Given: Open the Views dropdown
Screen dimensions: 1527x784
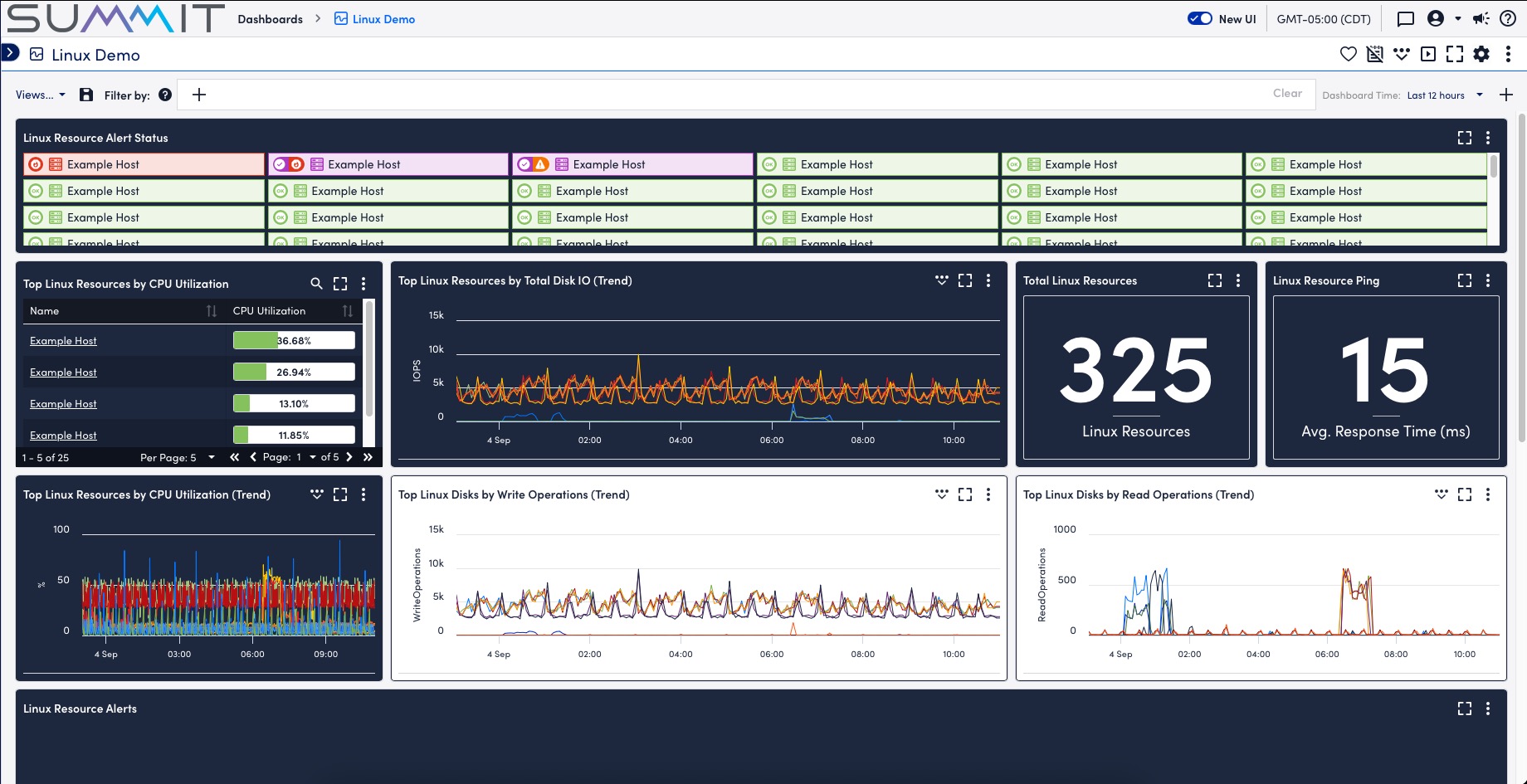Looking at the screenshot, I should (x=39, y=95).
